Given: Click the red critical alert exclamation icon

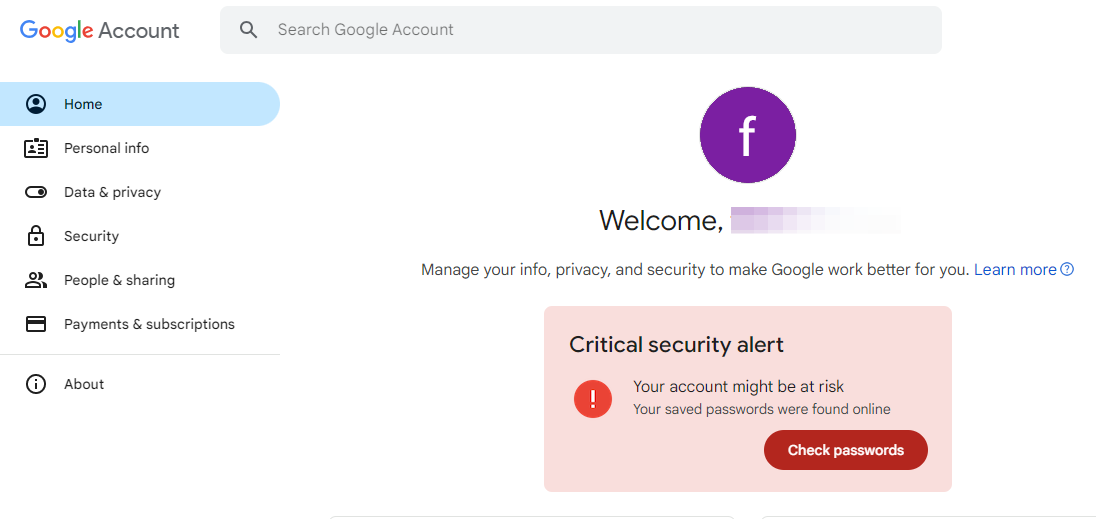Looking at the screenshot, I should 593,399.
